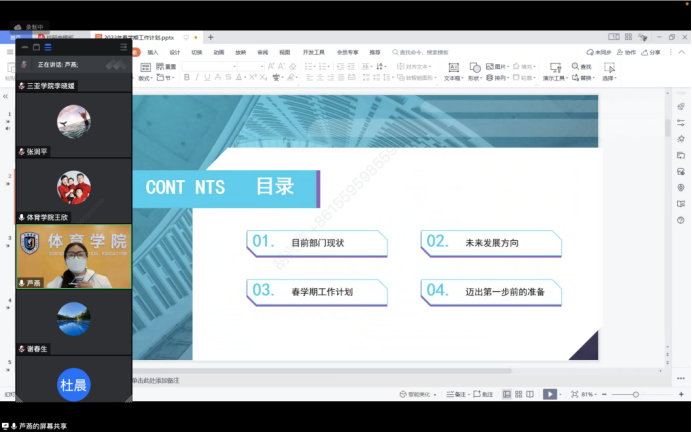This screenshot has width=692, height=432.
Task: Expand the zoom percentage dropdown
Action: [589, 394]
